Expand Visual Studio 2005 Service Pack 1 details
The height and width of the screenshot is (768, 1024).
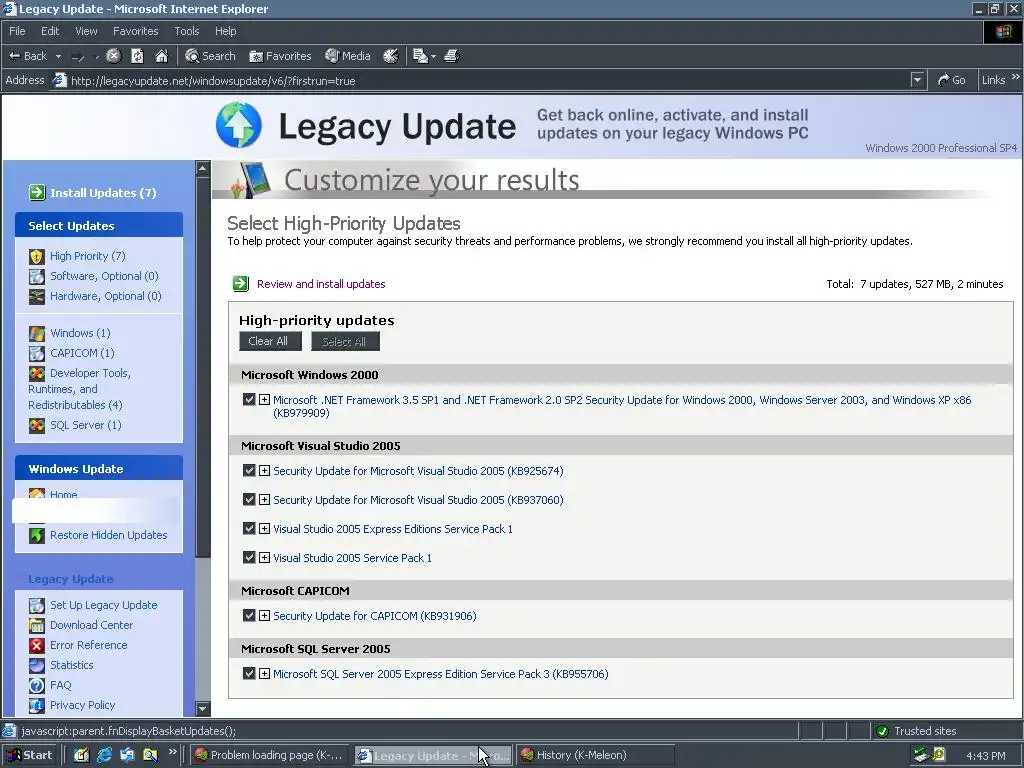pos(264,557)
